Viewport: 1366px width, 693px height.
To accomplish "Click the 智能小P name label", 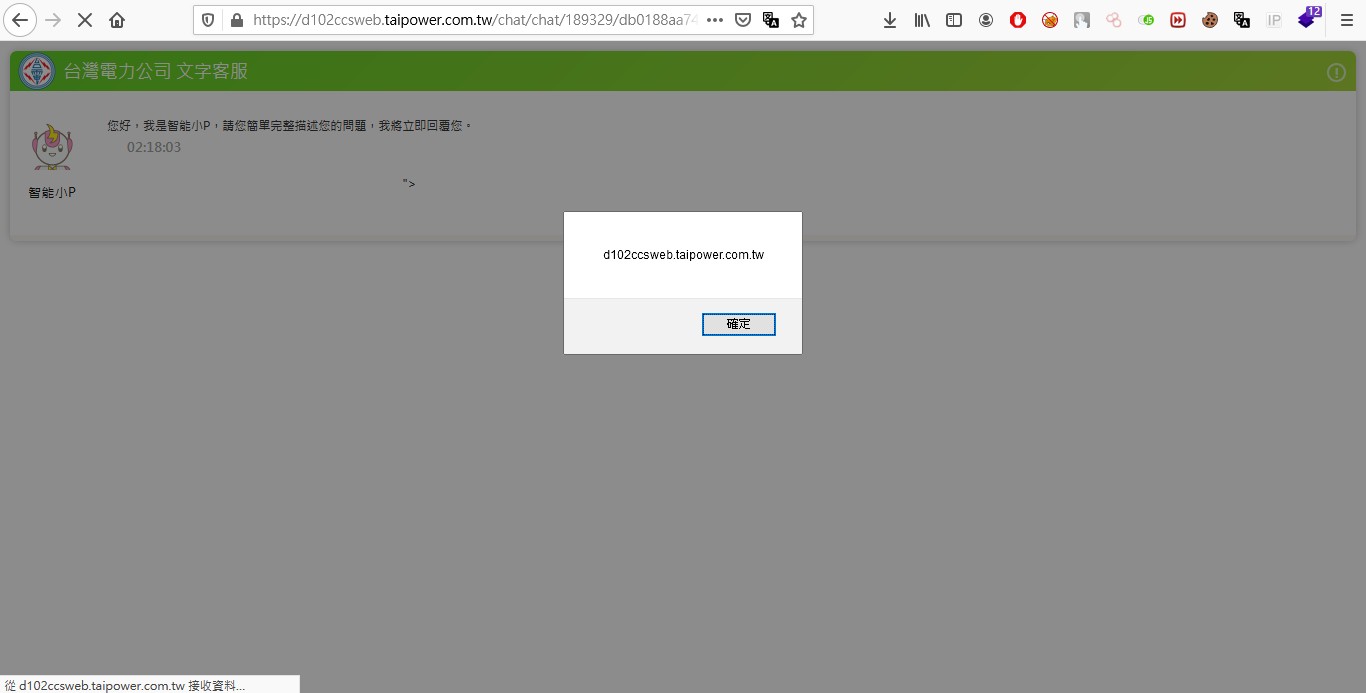I will tap(52, 192).
